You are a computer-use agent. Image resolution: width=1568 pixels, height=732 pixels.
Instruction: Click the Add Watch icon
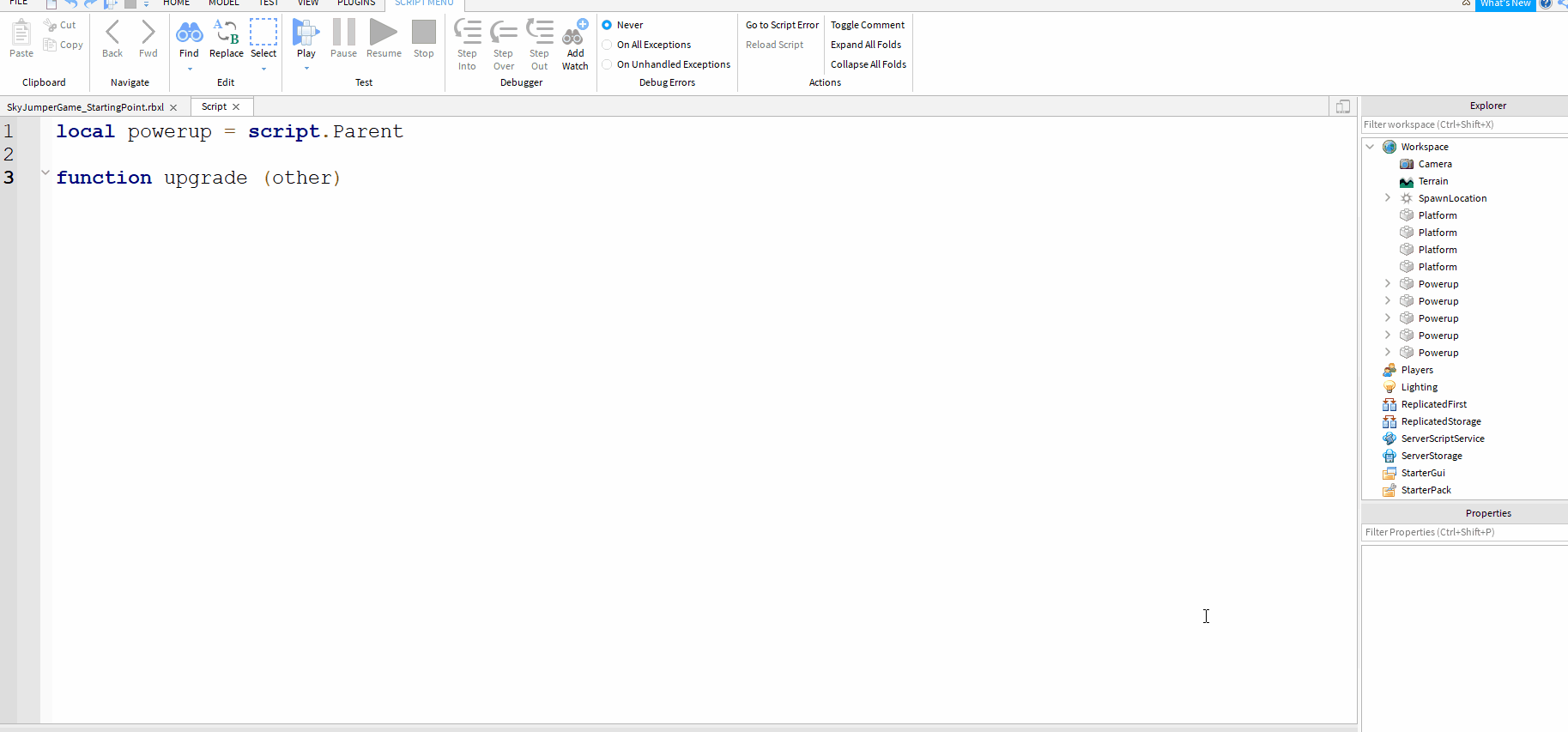[x=575, y=33]
